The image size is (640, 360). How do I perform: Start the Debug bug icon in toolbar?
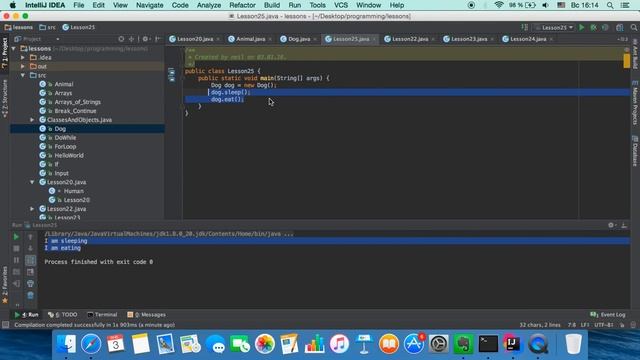coord(593,27)
